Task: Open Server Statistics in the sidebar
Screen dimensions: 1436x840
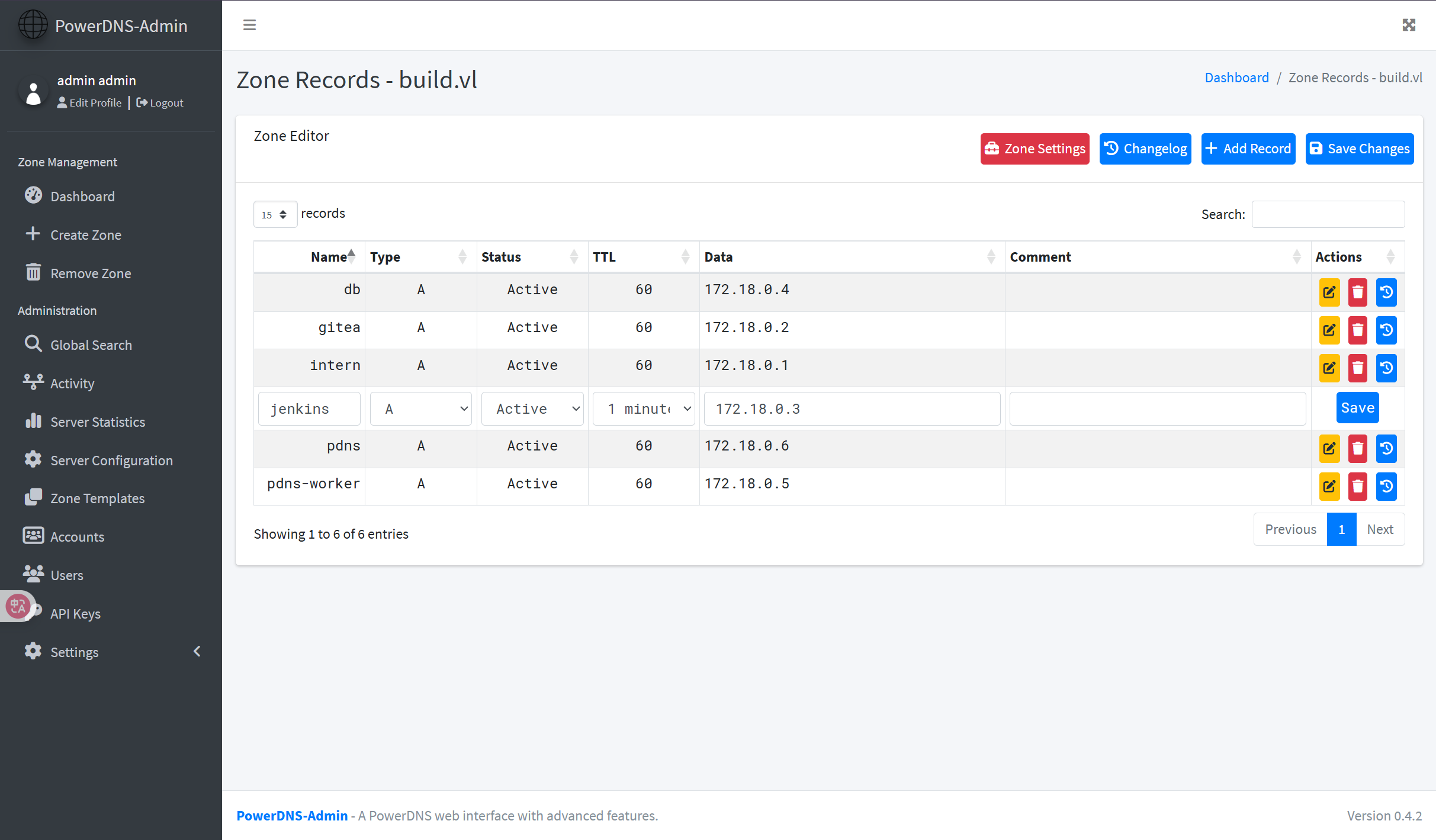Action: (98, 421)
